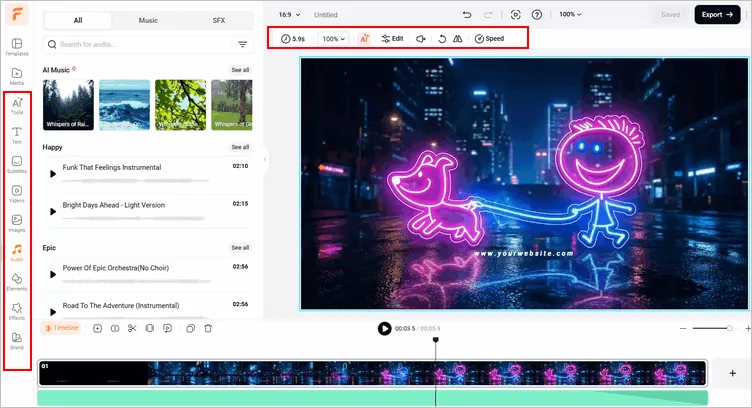Click See all for AI Music
Image resolution: width=752 pixels, height=408 pixels.
[x=240, y=70]
